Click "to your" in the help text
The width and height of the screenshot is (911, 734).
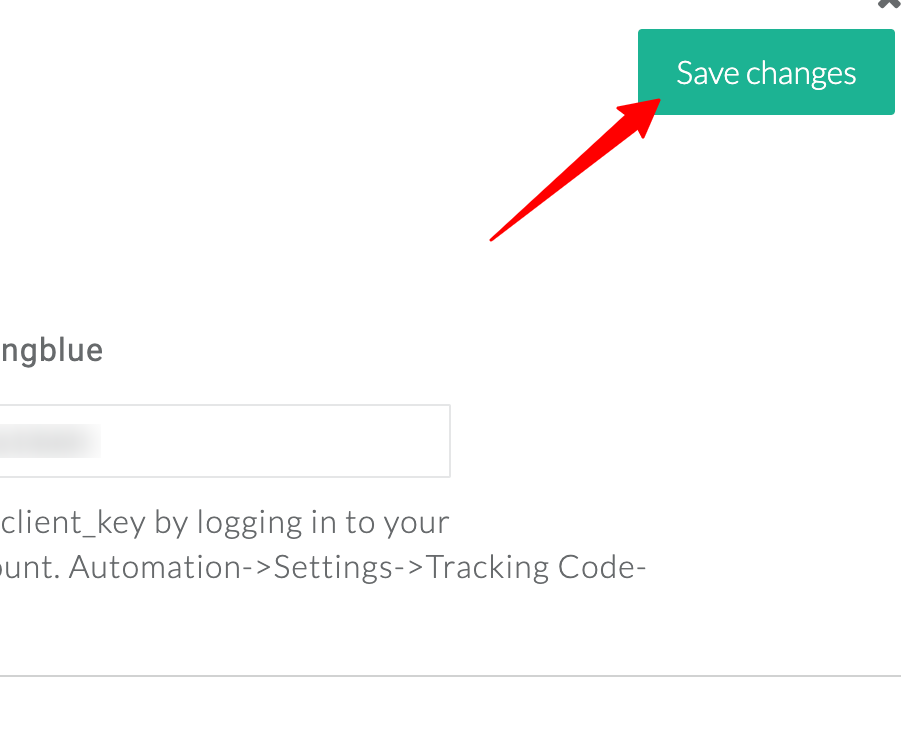tap(397, 523)
